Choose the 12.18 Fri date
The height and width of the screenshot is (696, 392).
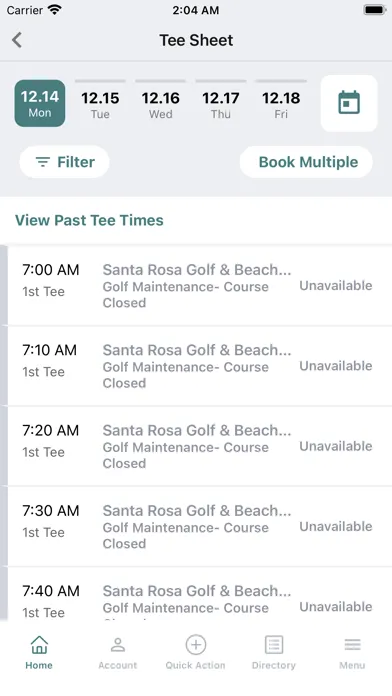281,104
